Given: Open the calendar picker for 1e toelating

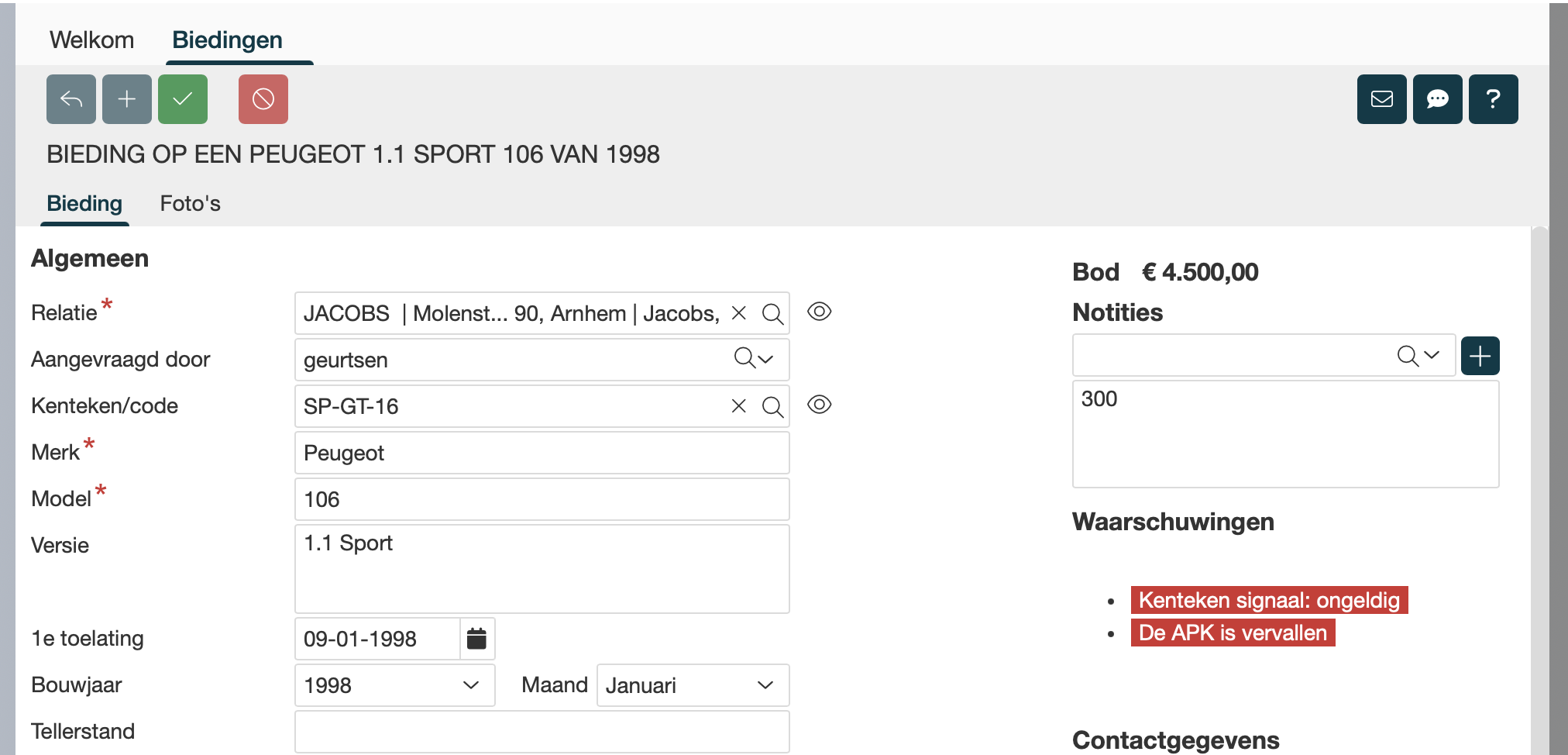Looking at the screenshot, I should [477, 639].
